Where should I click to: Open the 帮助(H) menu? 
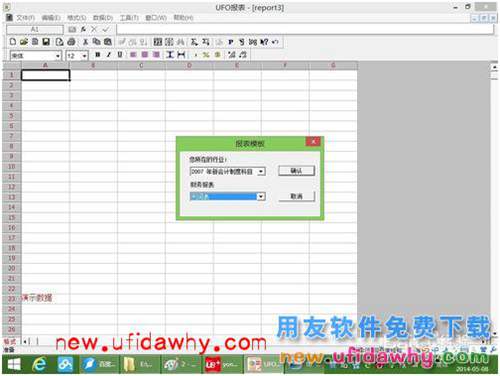tap(183, 17)
